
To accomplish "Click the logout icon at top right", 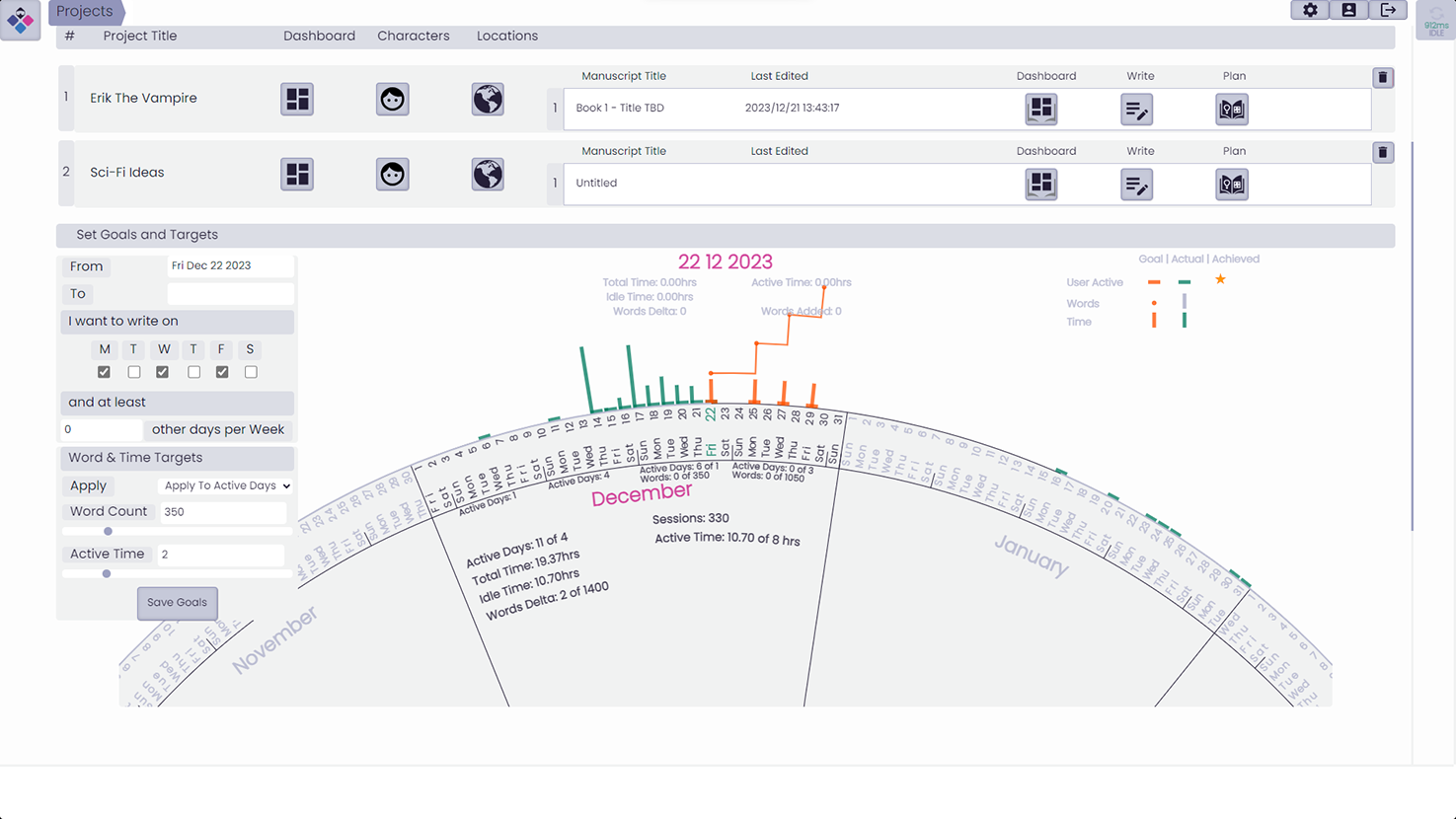I will click(x=1388, y=10).
